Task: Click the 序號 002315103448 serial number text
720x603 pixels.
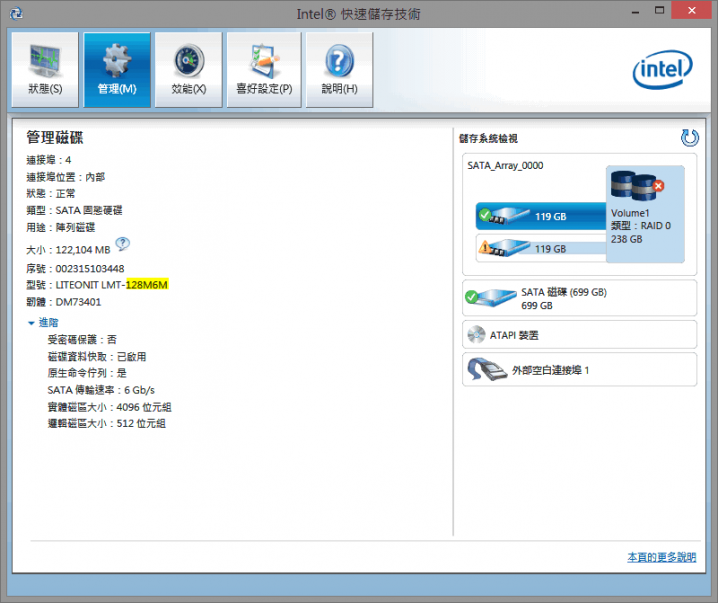Action: (x=75, y=268)
